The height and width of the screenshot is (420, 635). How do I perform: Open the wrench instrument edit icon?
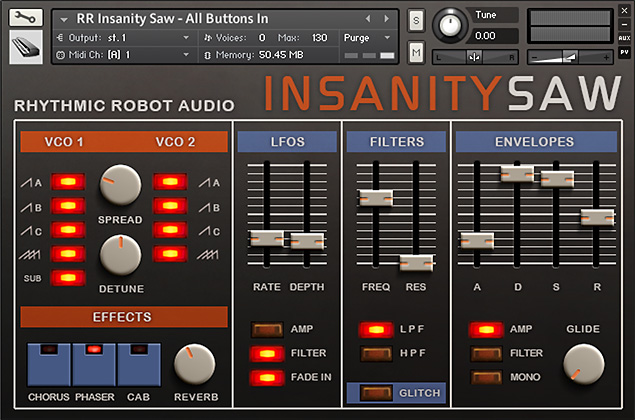(x=26, y=17)
